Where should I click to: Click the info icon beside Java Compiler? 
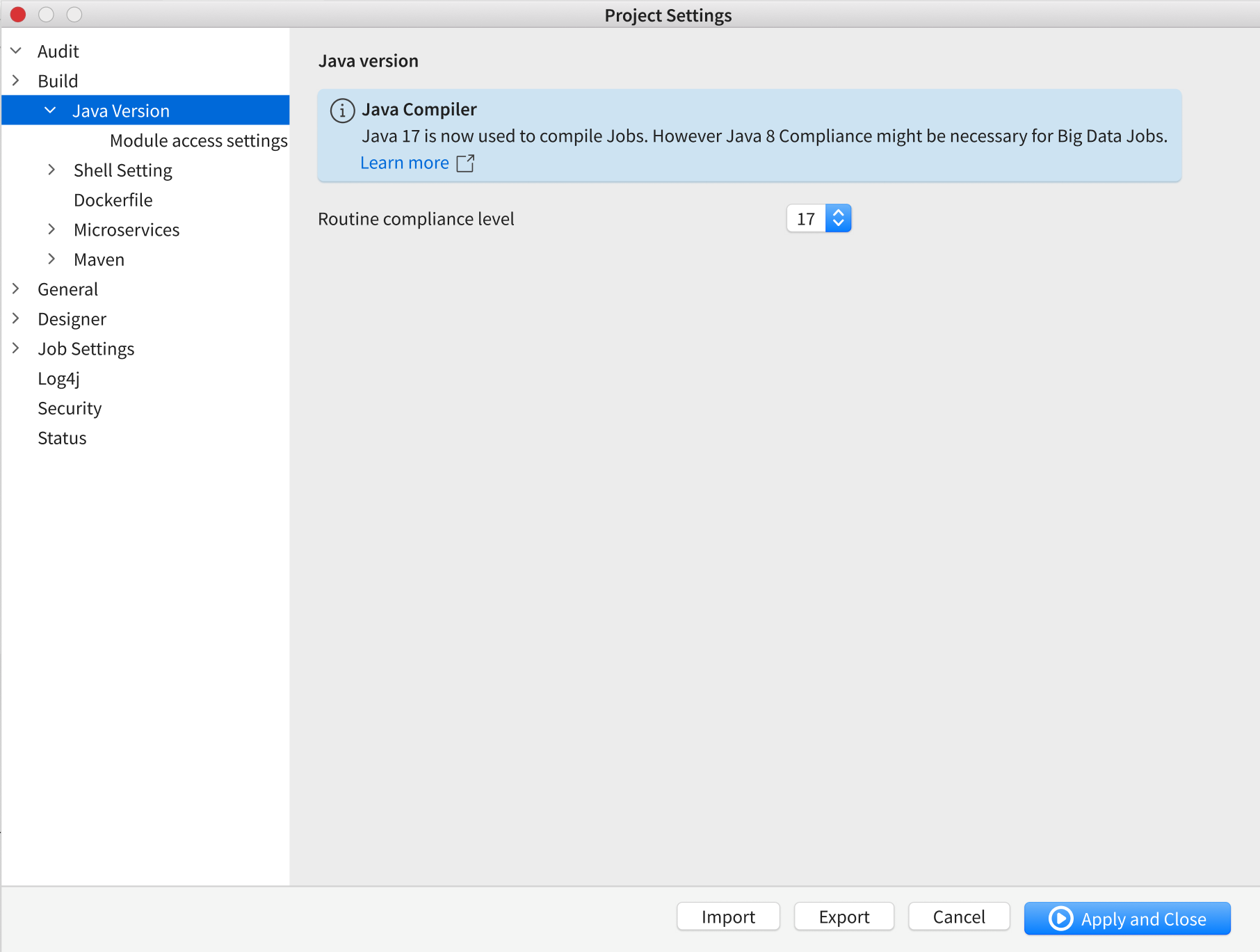click(341, 111)
